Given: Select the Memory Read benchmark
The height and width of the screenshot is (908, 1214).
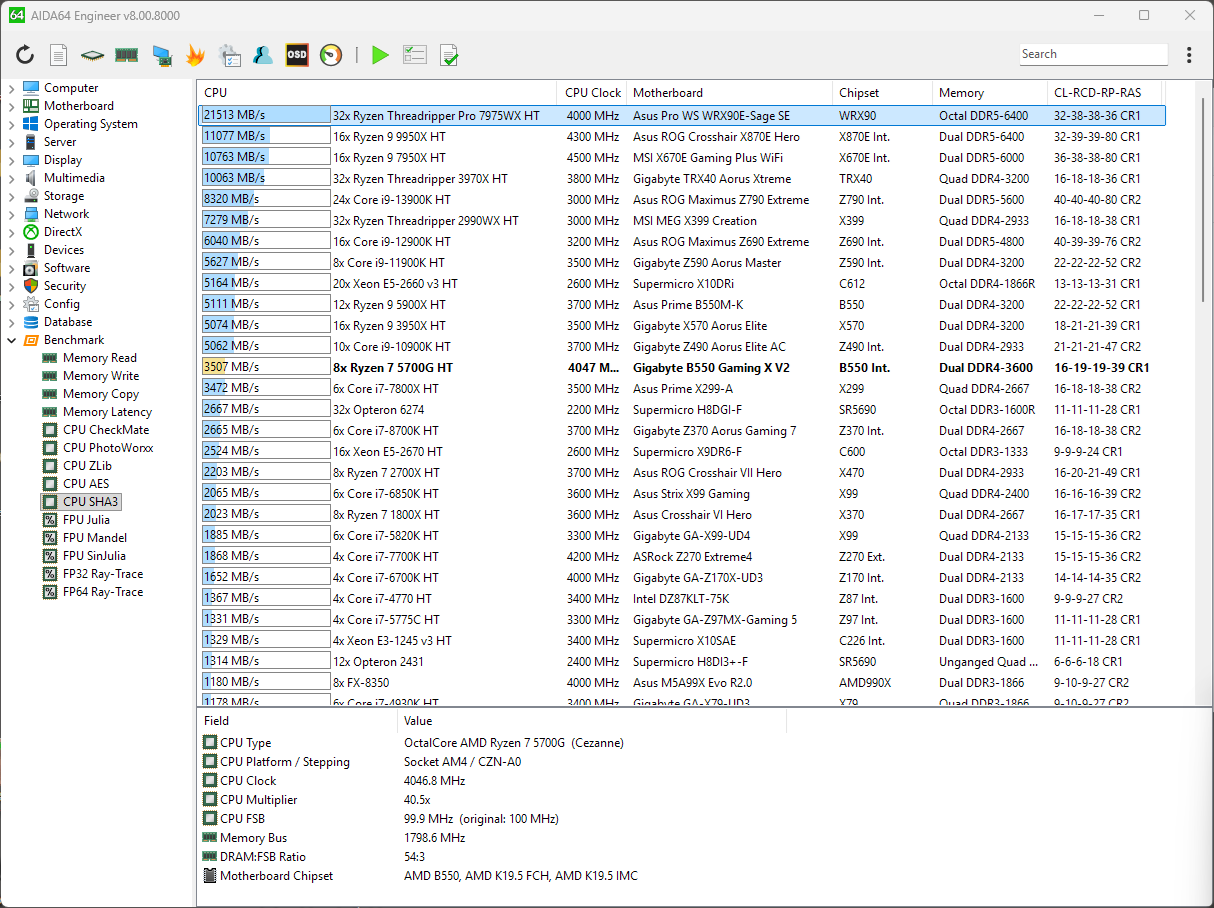Looking at the screenshot, I should 99,358.
